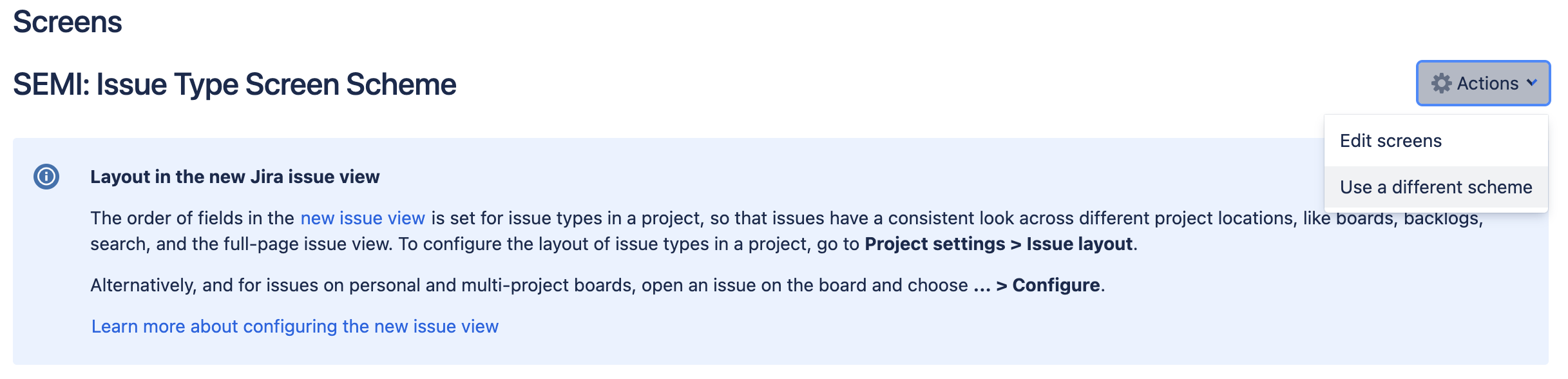This screenshot has height=379, width=1568.
Task: Expand the Actions dropdown chevron arrow
Action: (x=1532, y=83)
